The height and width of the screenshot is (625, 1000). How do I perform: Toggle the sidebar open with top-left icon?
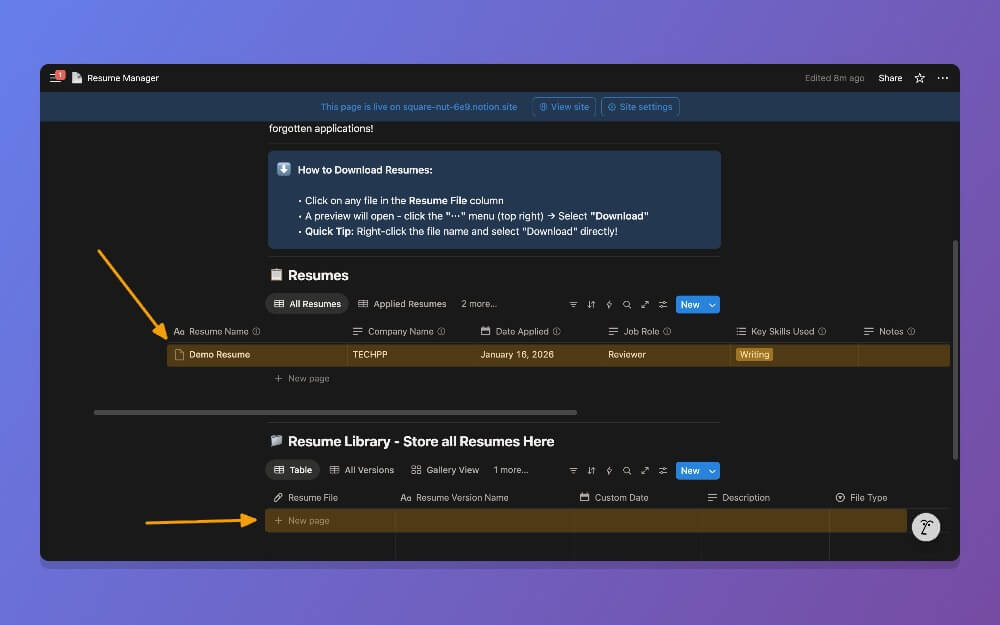56,77
